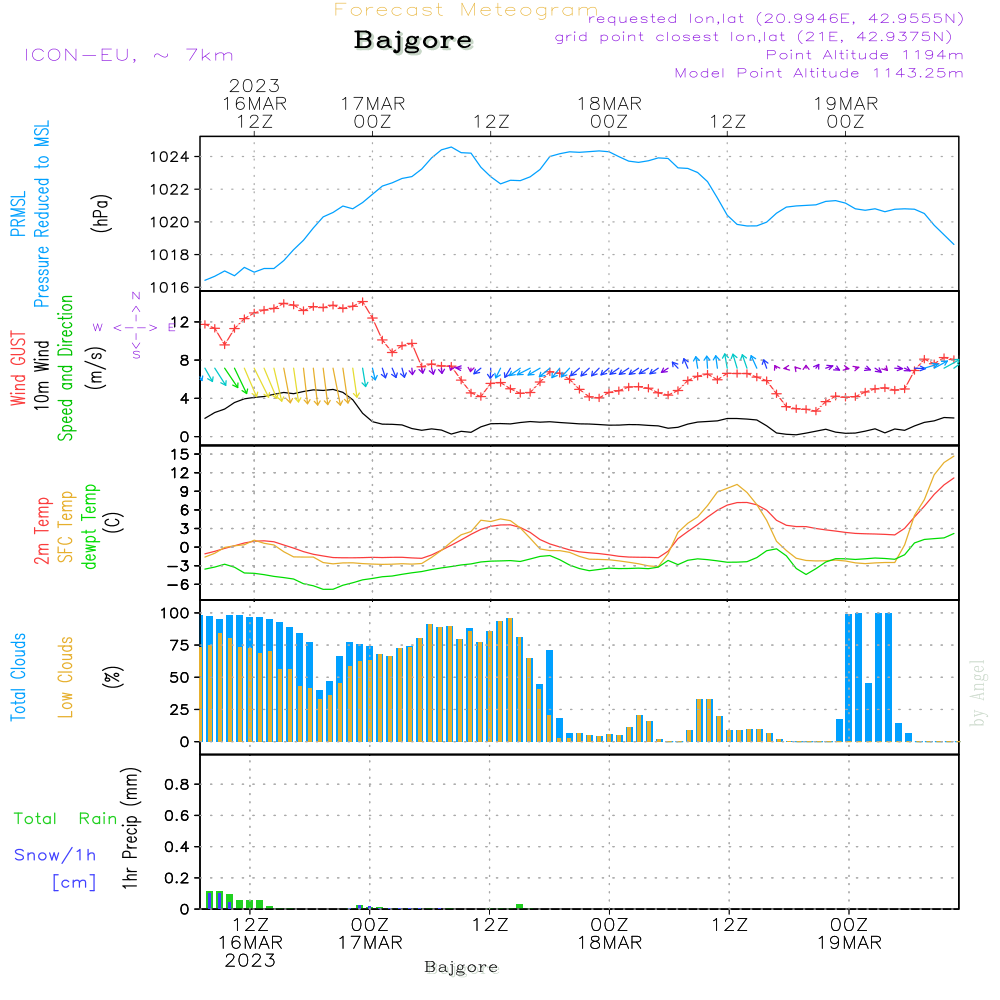This screenshot has height=1000, width=1000.
Task: Click the 'ICON-EU, ~ 7km' model label
Action: 129,55
